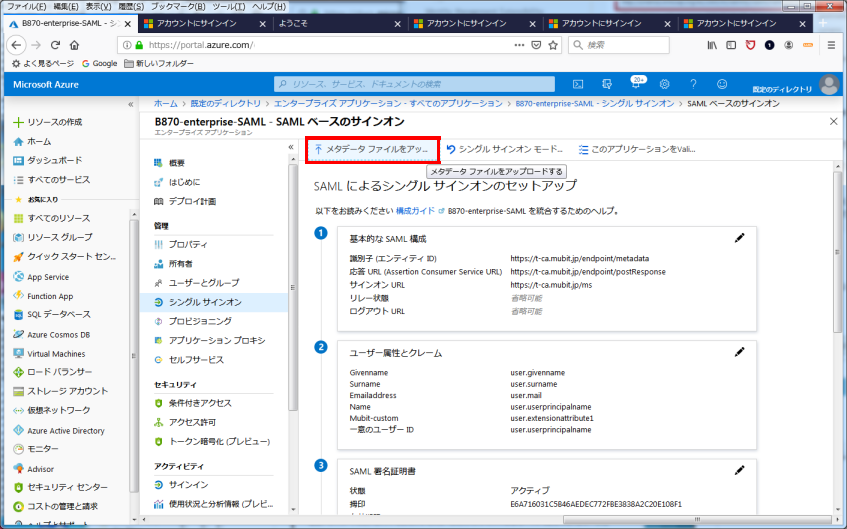Open ホーム in Azure left menu

32,142
